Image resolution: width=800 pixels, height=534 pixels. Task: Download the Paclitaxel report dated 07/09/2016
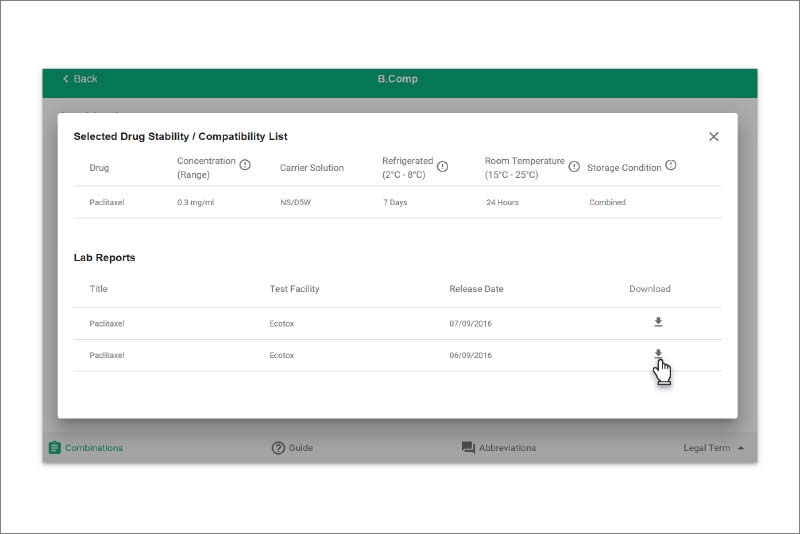(658, 322)
